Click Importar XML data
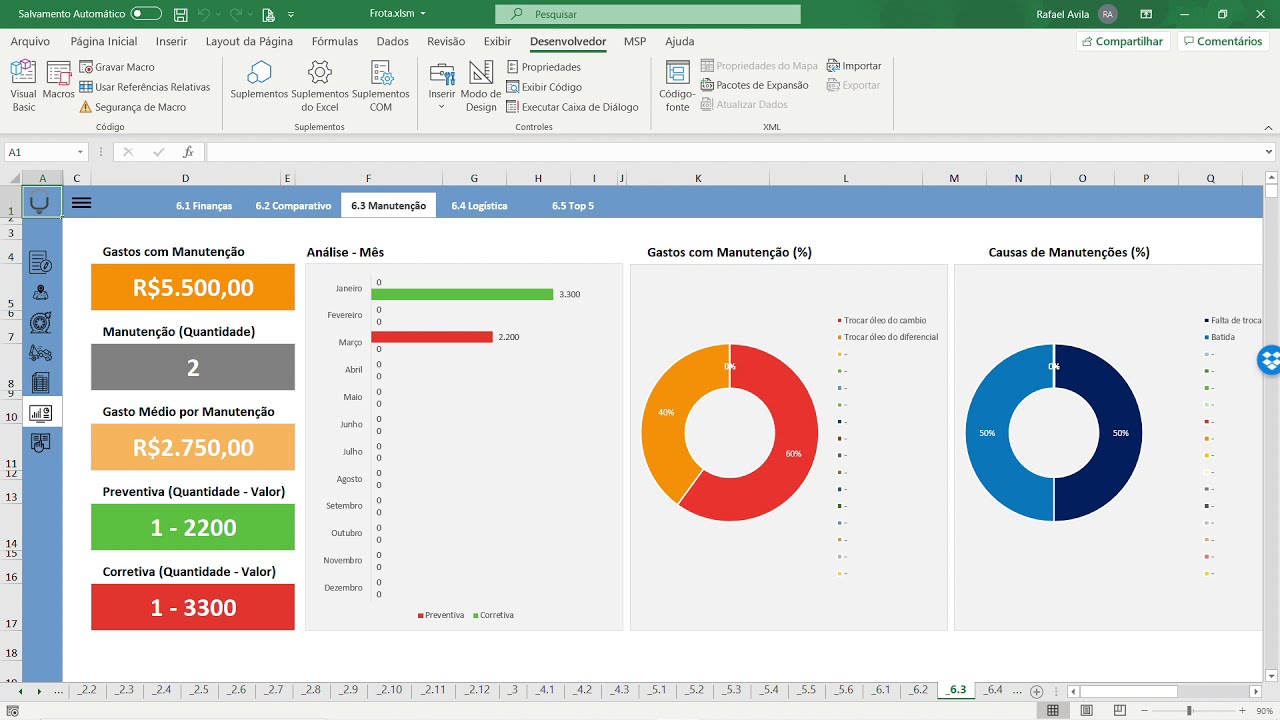The width and height of the screenshot is (1280, 720). click(854, 66)
